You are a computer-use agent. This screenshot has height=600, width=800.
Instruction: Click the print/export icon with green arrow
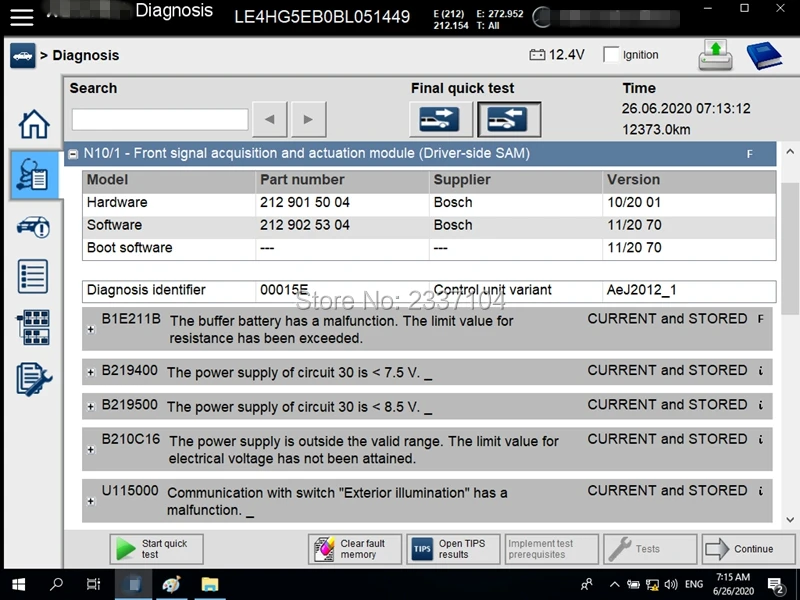715,55
